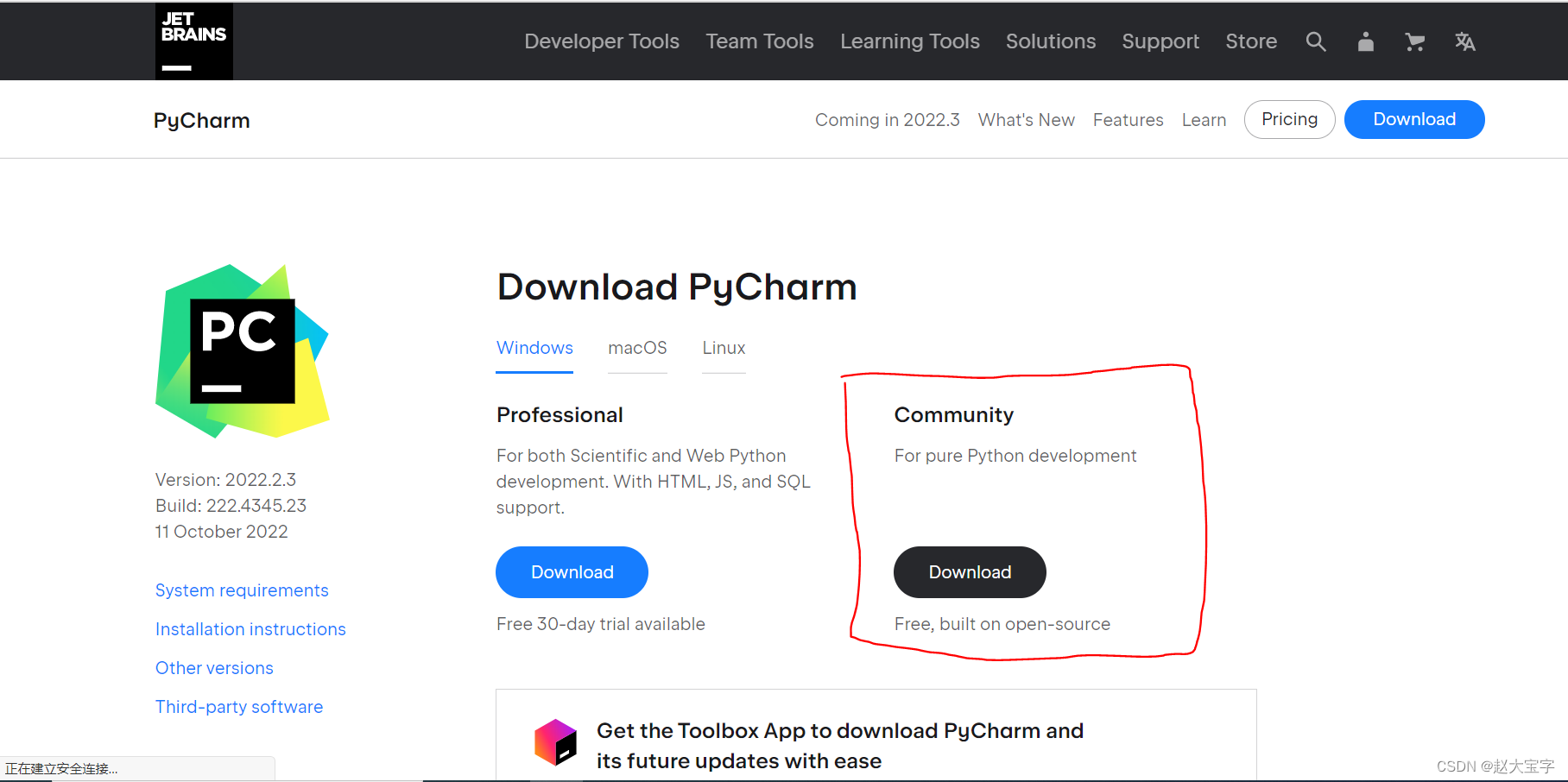This screenshot has height=782, width=1568.
Task: Open the Store menu
Action: pos(1251,41)
